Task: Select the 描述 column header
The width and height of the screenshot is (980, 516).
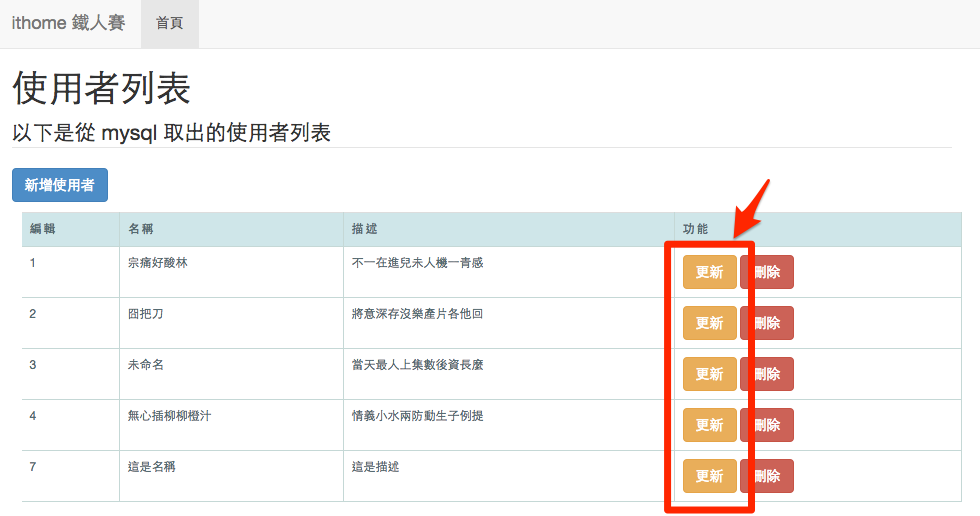Action: (x=364, y=229)
